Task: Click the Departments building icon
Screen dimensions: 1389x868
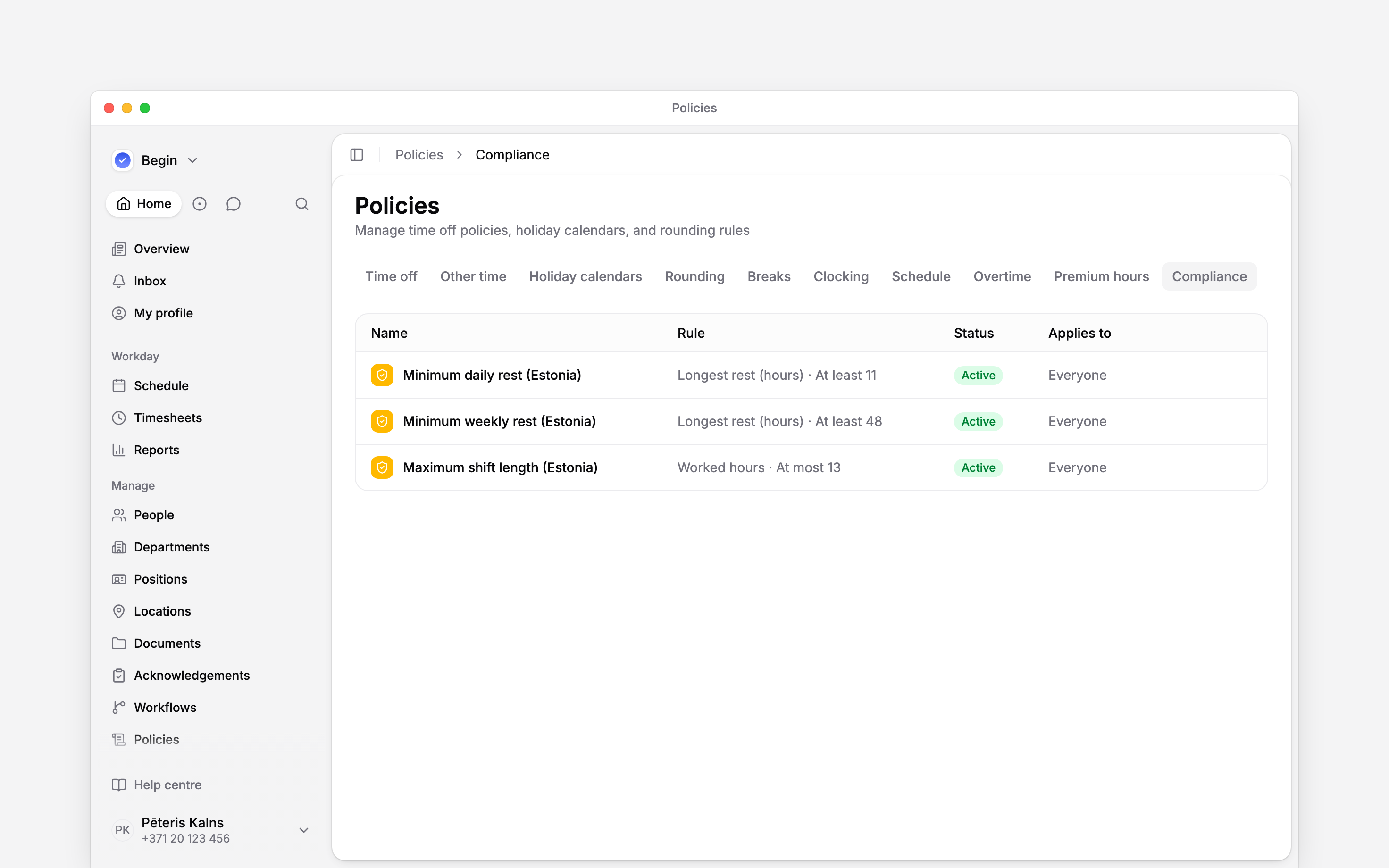Action: point(119,547)
